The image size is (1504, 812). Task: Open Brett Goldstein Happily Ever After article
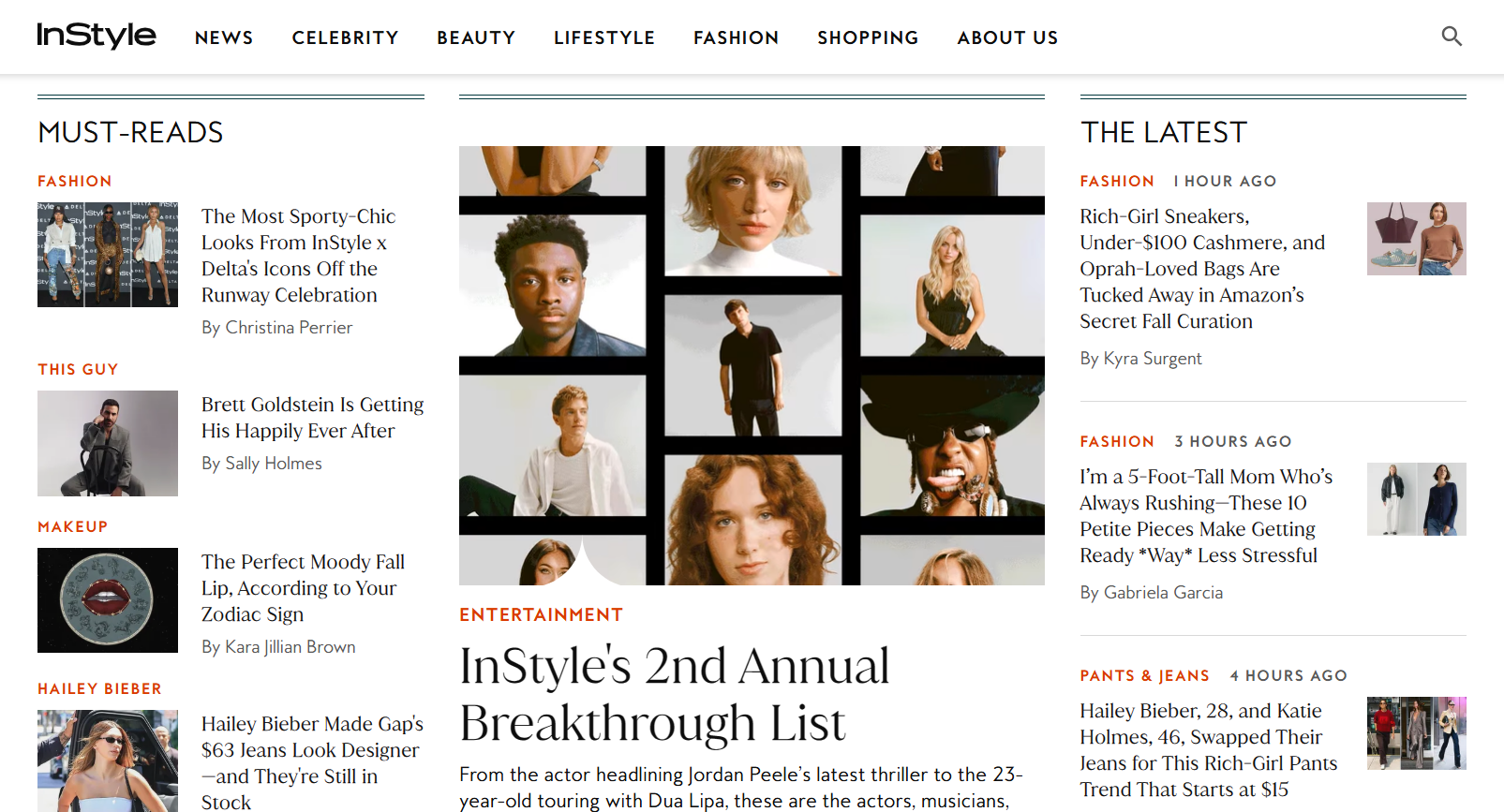tap(312, 418)
